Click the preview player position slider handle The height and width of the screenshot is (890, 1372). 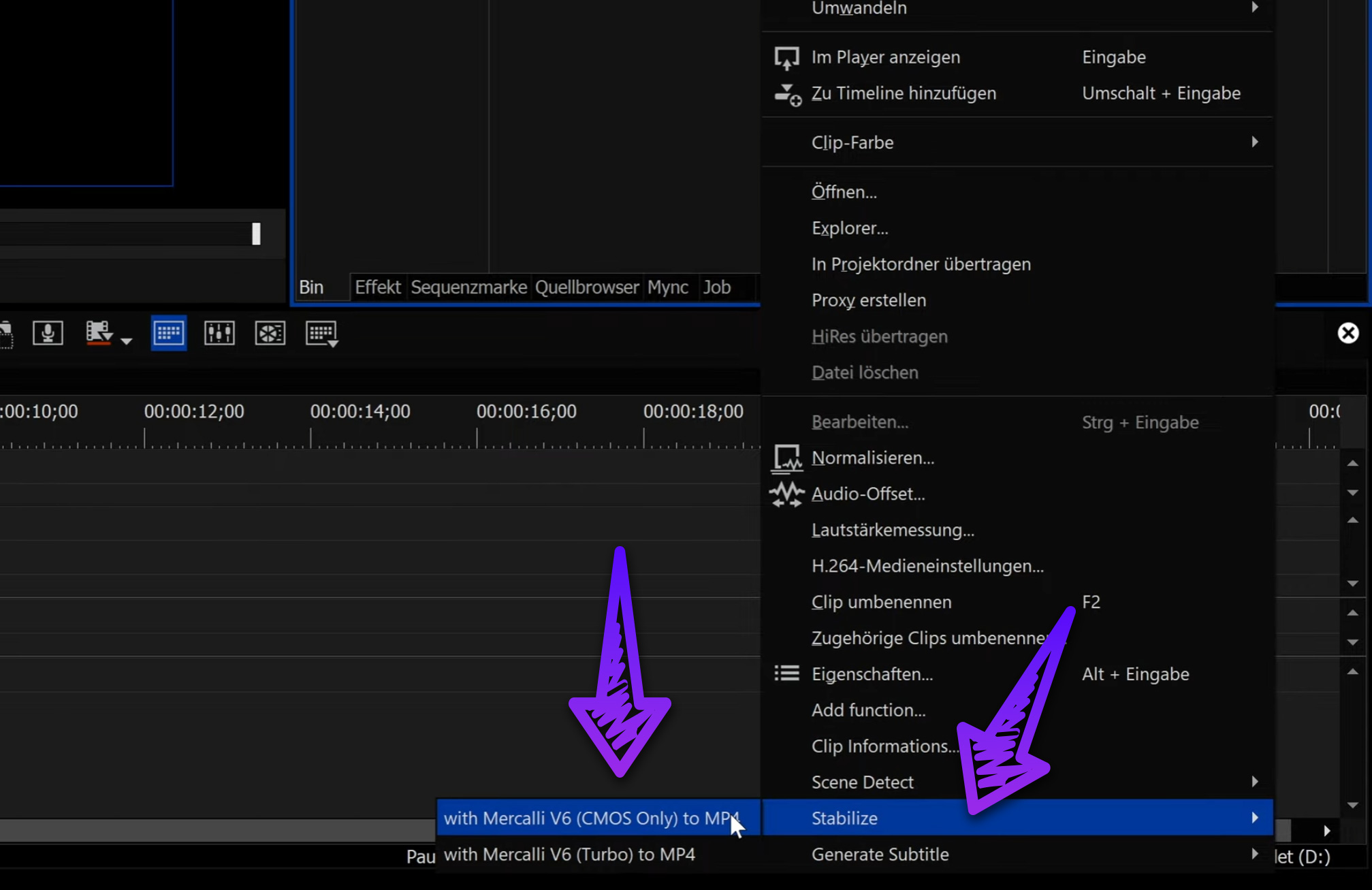point(256,234)
